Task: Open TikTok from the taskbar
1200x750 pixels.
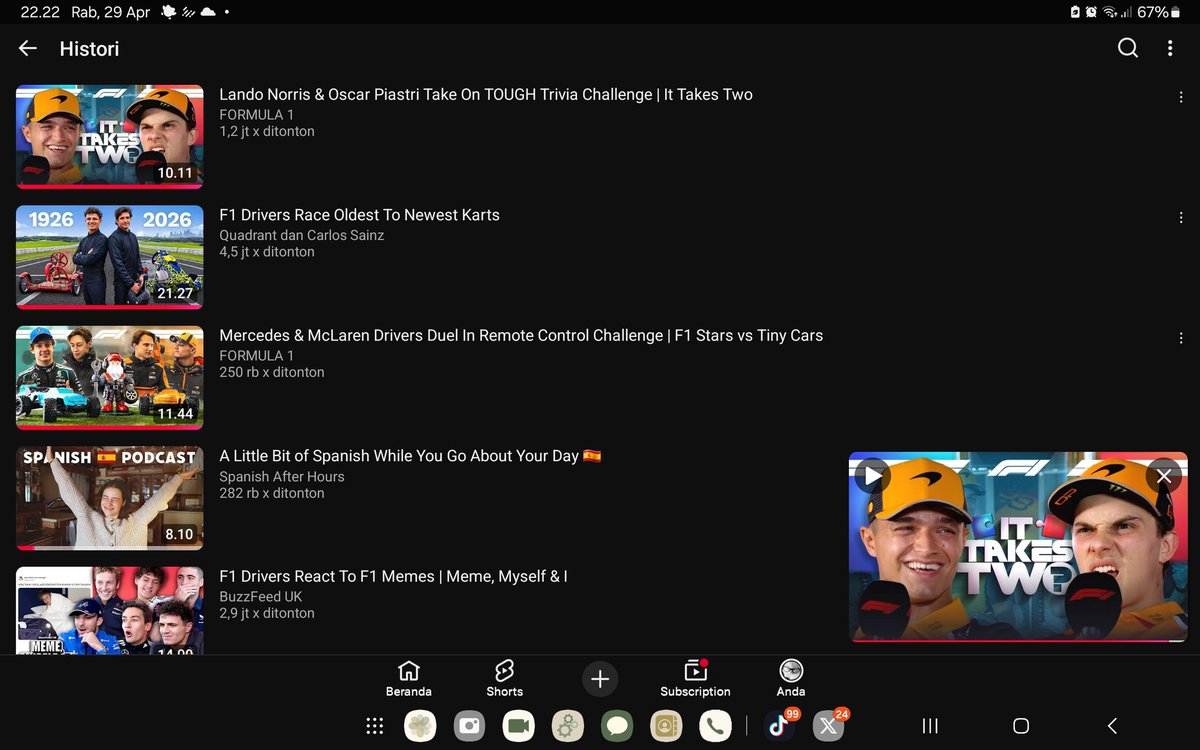Action: point(779,726)
